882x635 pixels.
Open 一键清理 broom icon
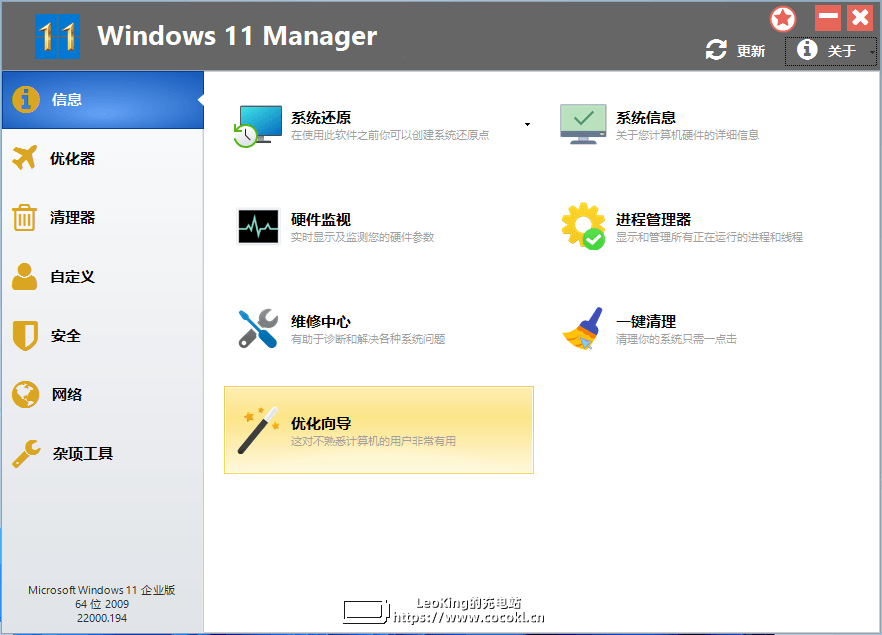(x=583, y=328)
